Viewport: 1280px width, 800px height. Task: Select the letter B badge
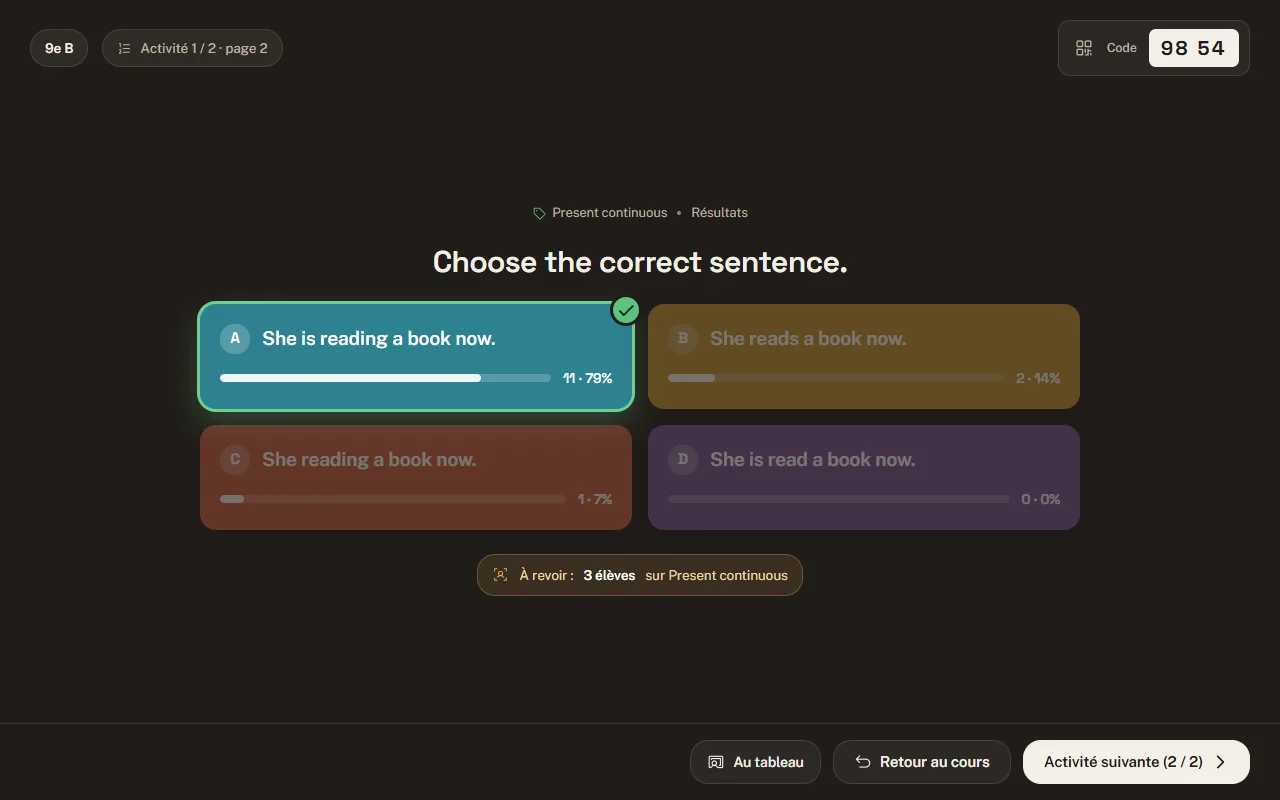[683, 338]
